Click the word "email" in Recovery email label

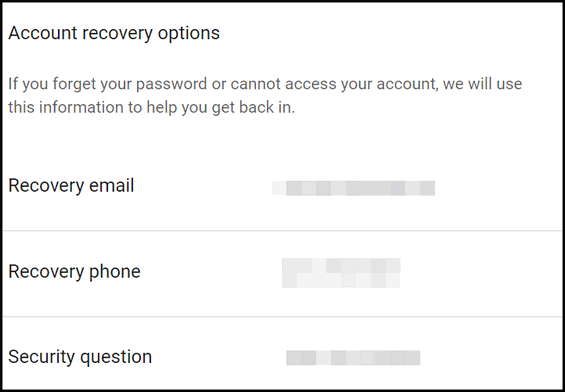coord(111,186)
